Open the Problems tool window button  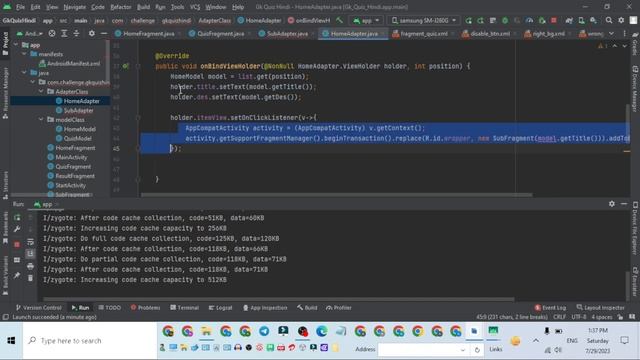pos(145,308)
